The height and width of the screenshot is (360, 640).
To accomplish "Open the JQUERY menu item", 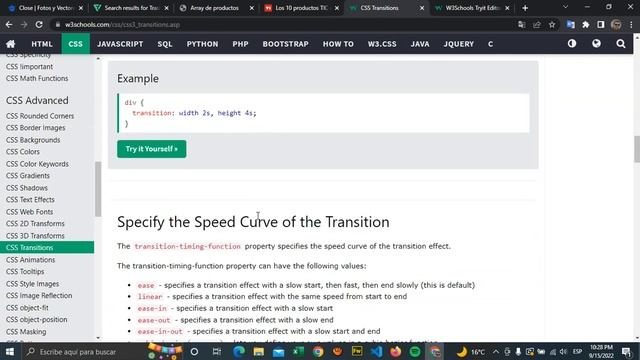I will 459,44.
